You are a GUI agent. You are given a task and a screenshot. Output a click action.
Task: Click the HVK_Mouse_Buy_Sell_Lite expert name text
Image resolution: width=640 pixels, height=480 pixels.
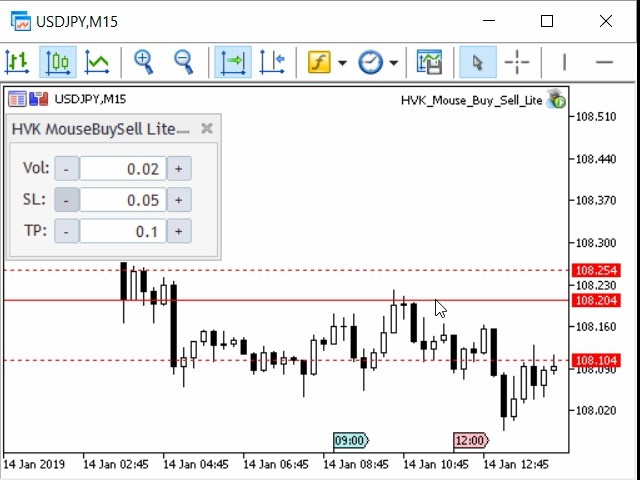[471, 100]
